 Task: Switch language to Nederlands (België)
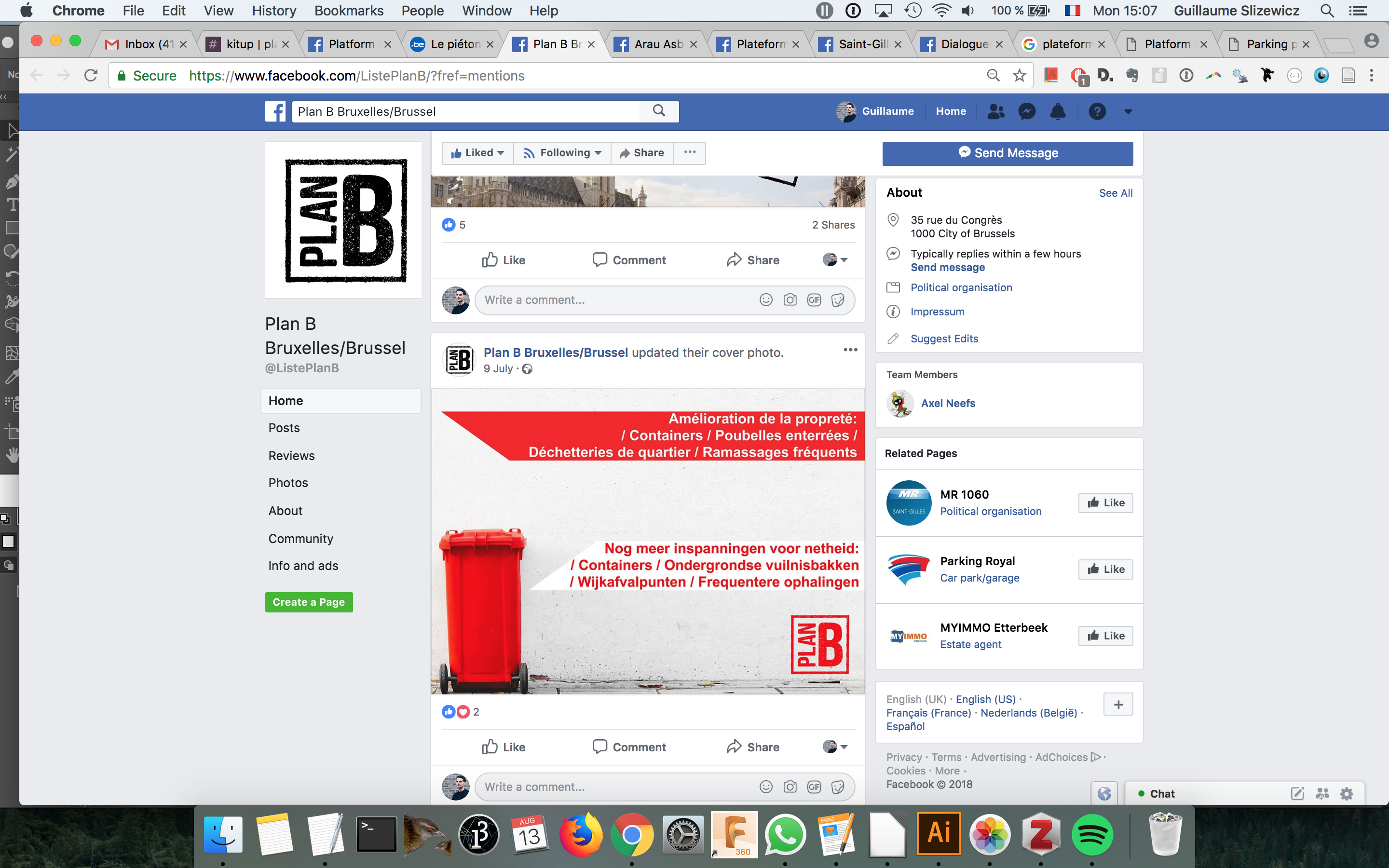[x=1029, y=712]
